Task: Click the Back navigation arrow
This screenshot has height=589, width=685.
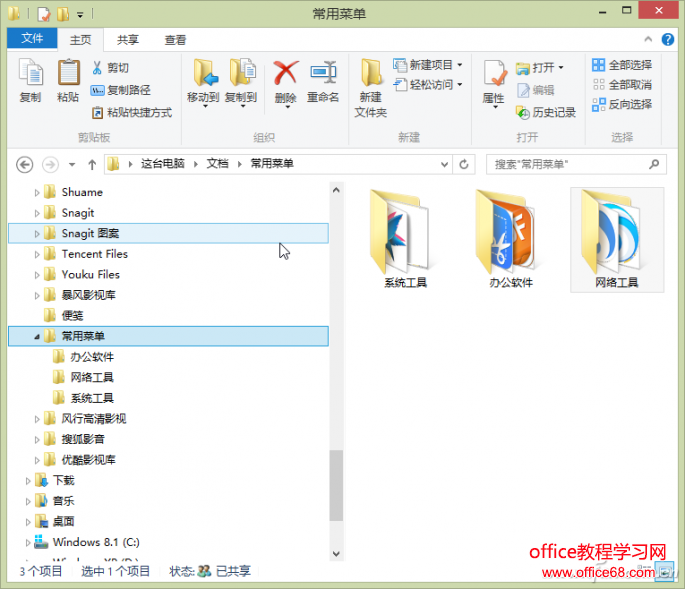Action: click(24, 165)
